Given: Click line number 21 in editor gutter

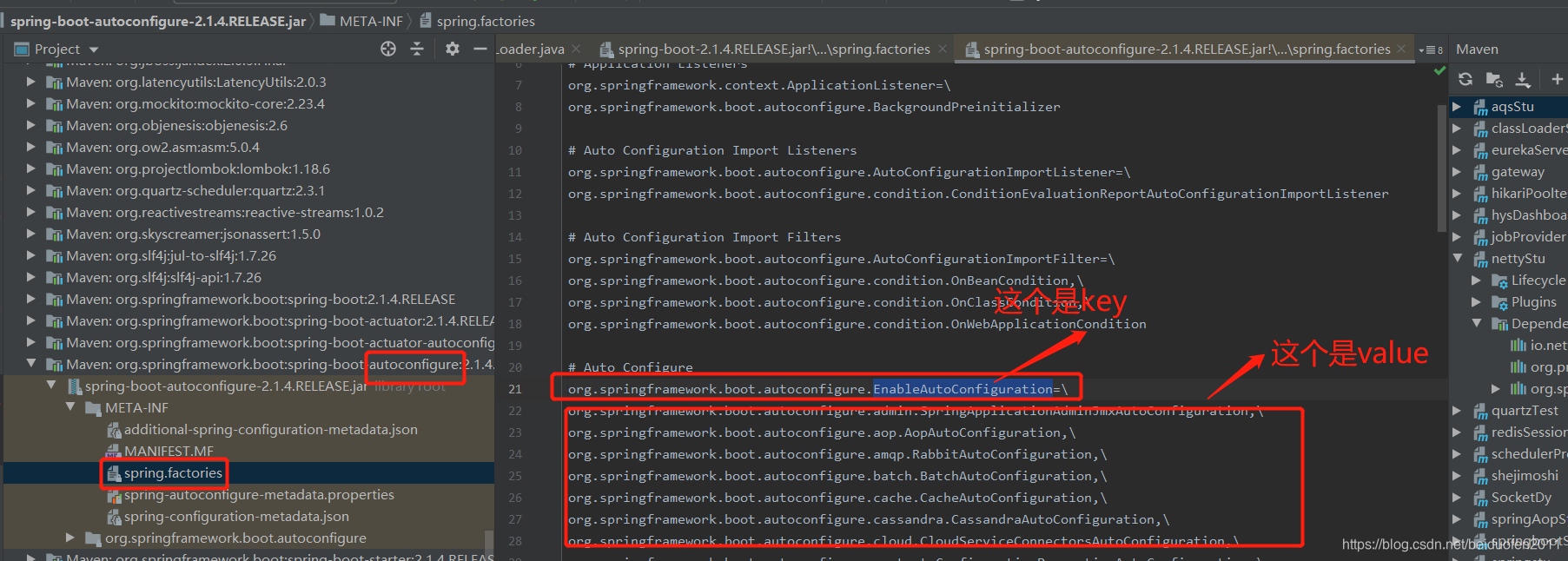Looking at the screenshot, I should (x=515, y=389).
